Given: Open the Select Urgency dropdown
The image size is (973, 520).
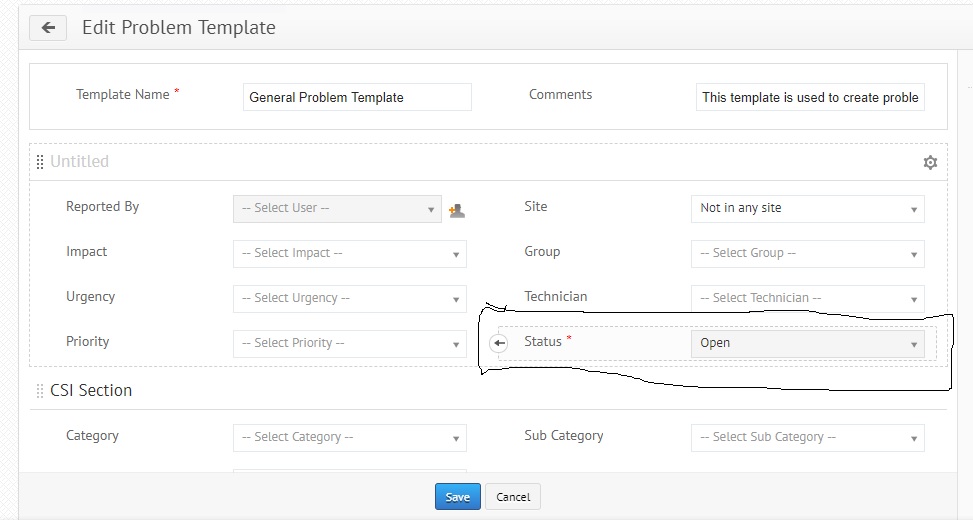Looking at the screenshot, I should [x=349, y=298].
